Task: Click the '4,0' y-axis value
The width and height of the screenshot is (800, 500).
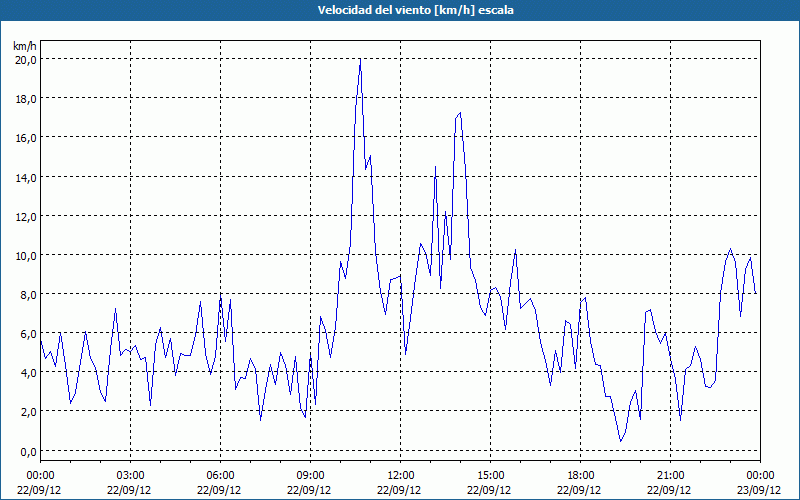Action: 28,372
